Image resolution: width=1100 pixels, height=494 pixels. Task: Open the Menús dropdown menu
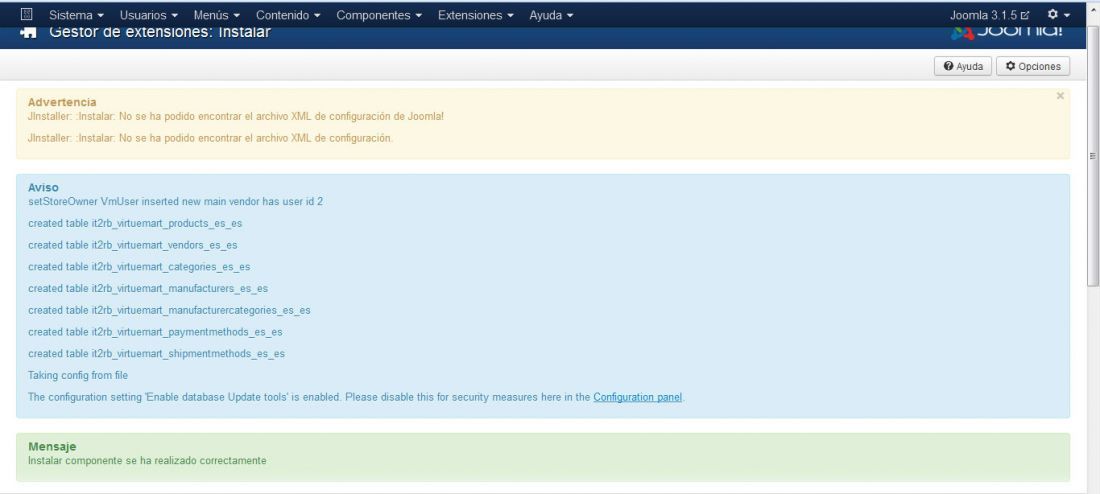(217, 15)
